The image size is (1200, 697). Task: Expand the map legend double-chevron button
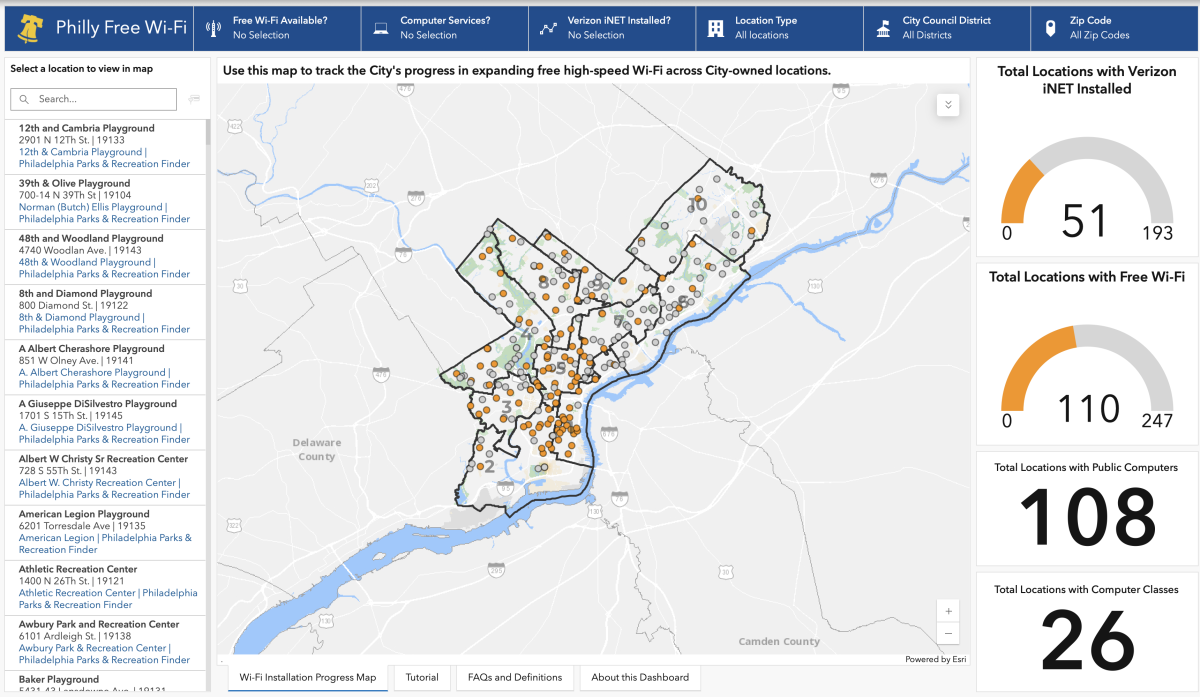point(948,105)
